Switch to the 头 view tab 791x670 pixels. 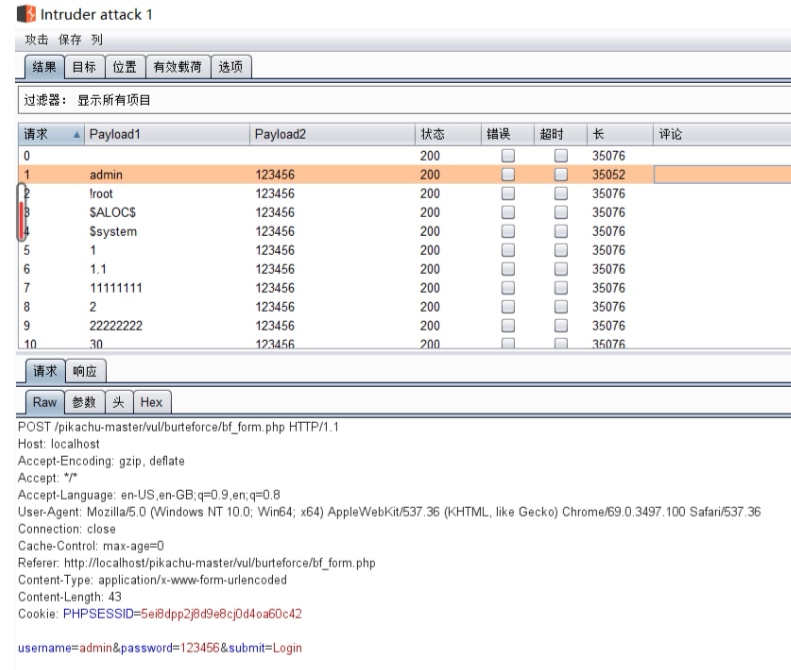click(119, 402)
